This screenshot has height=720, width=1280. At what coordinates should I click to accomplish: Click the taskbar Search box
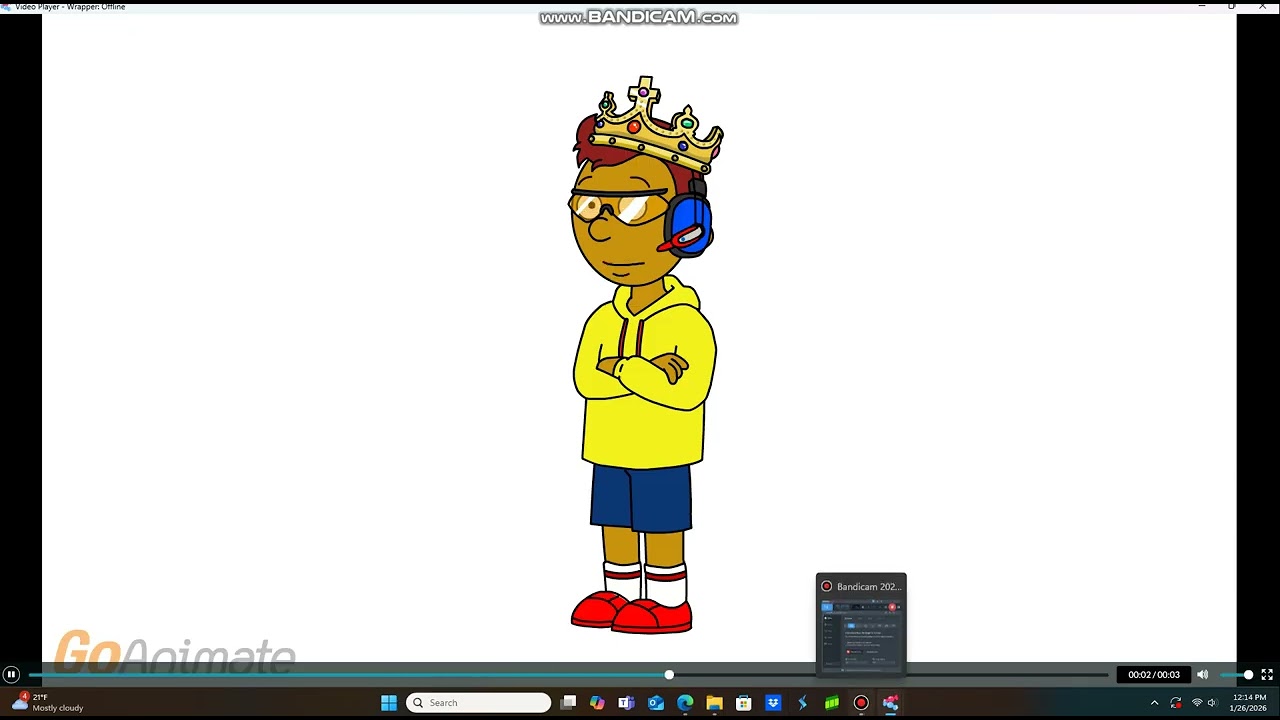pyautogui.click(x=478, y=703)
